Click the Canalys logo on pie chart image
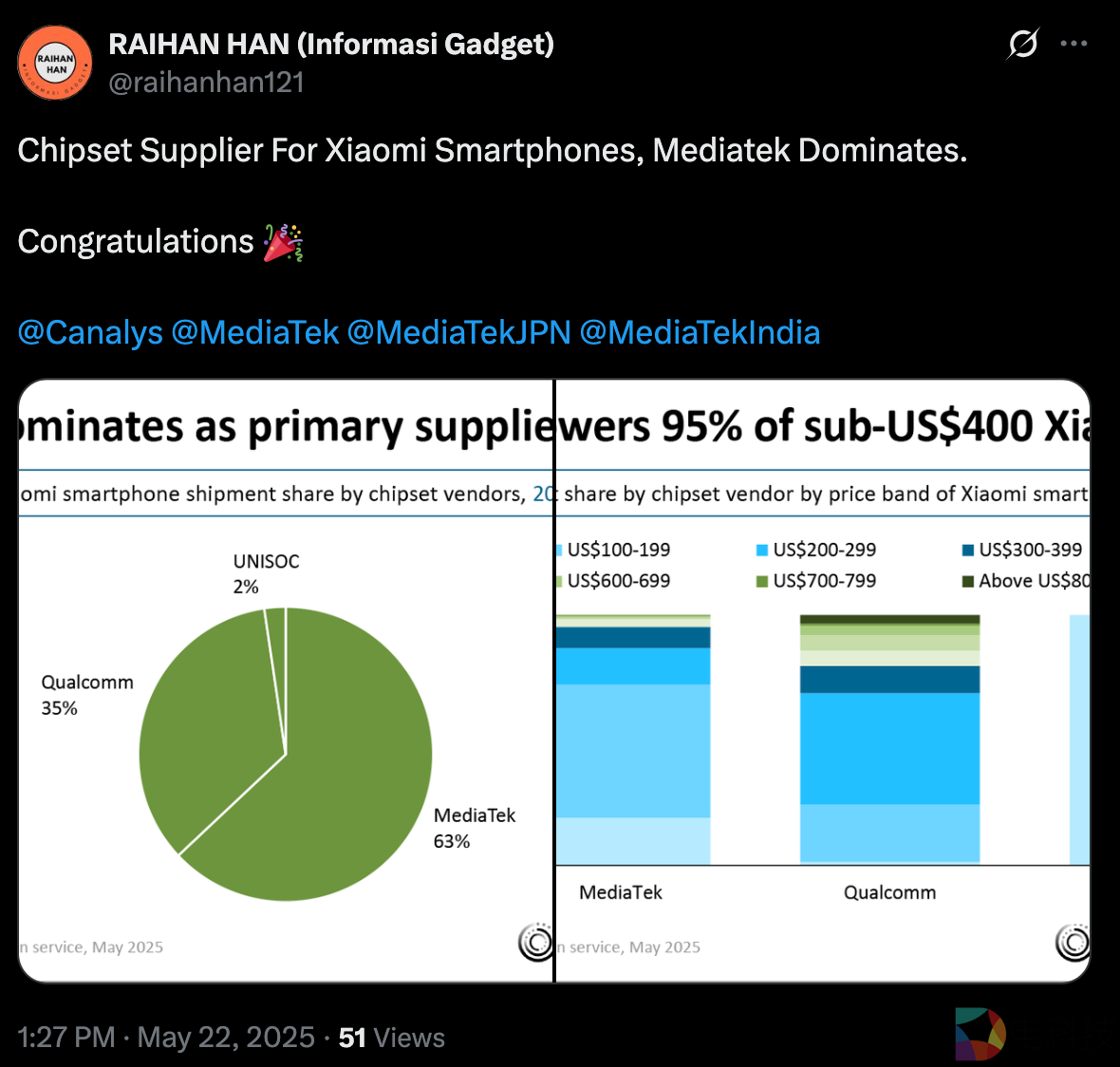The height and width of the screenshot is (1067, 1120). 536,942
